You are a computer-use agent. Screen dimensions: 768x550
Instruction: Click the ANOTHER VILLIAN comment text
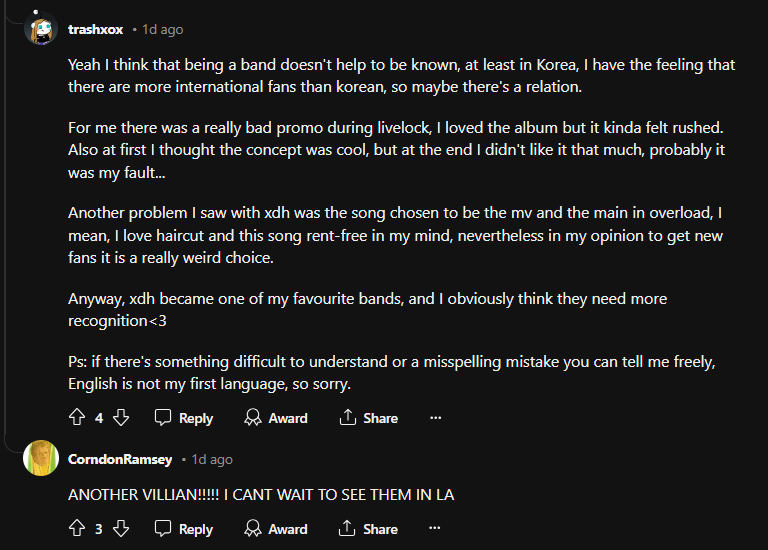(261, 495)
